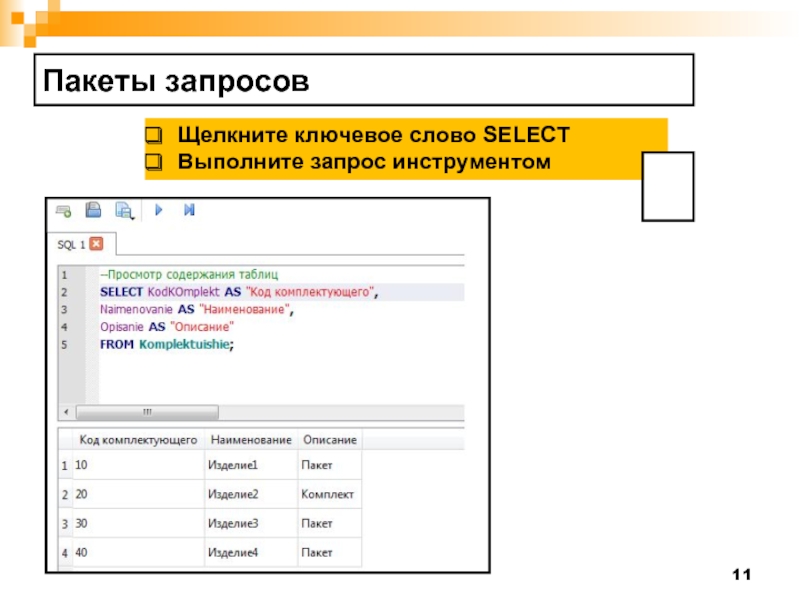This screenshot has height=600, width=800.
Task: Select row 3 header in results grid
Action: pyautogui.click(x=65, y=524)
